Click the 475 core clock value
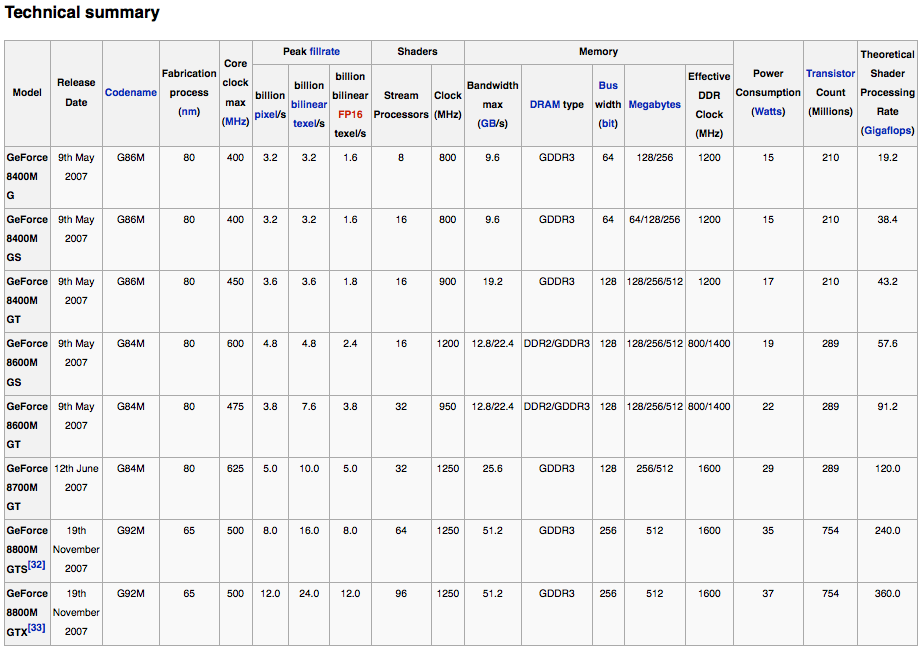This screenshot has height=647, width=919. coord(236,407)
